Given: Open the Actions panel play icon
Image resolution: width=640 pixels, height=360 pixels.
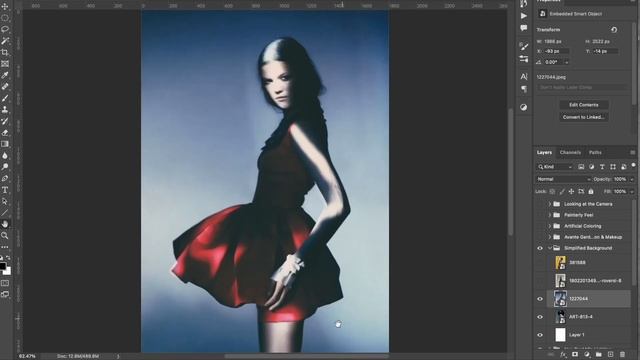Looking at the screenshot, I should [x=524, y=16].
